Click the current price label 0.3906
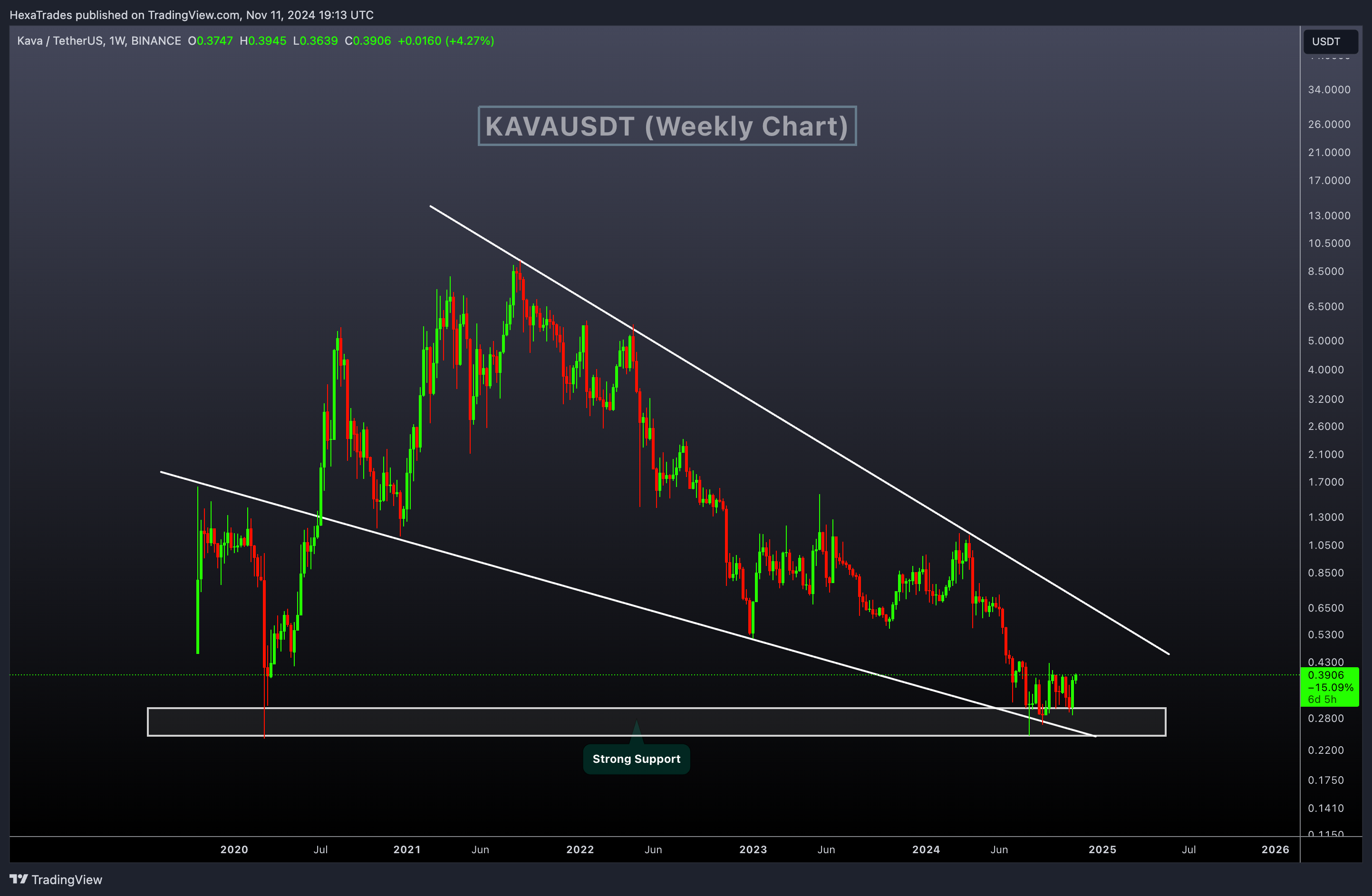Screen dimensions: 1372x896 [1325, 674]
